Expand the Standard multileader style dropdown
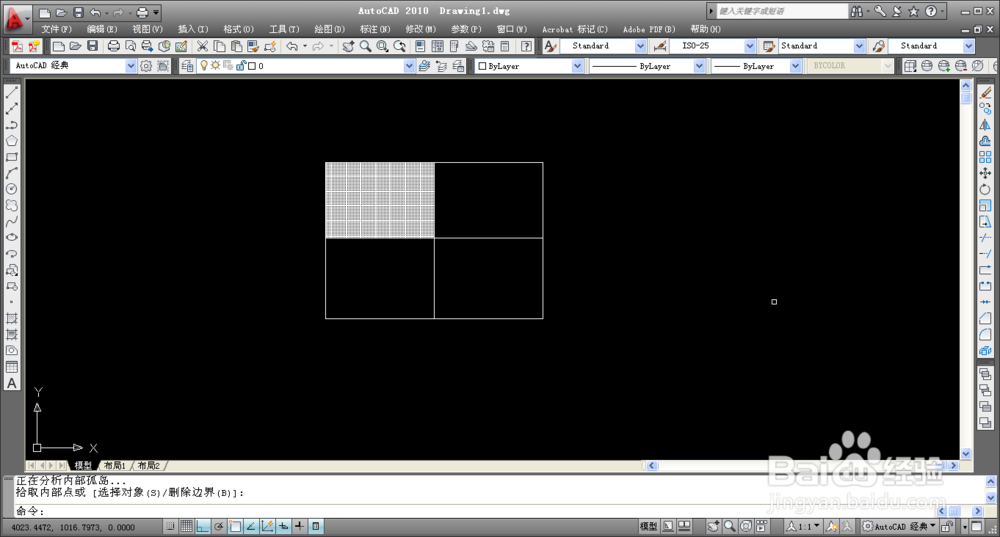 tap(969, 46)
